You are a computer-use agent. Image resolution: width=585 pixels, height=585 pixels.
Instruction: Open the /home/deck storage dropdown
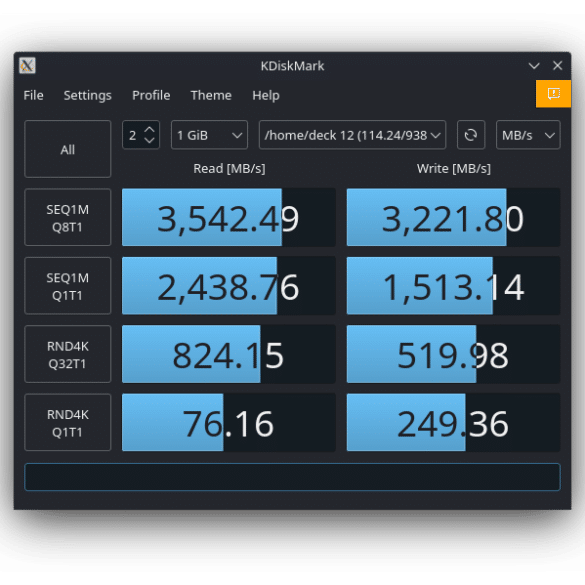[x=353, y=135]
